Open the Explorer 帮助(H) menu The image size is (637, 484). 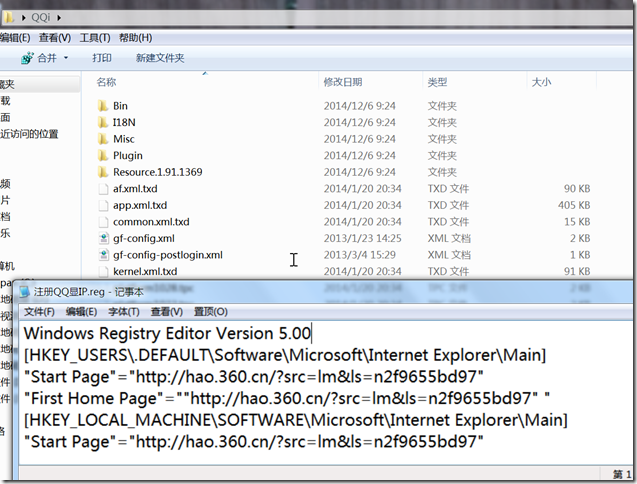coord(136,38)
